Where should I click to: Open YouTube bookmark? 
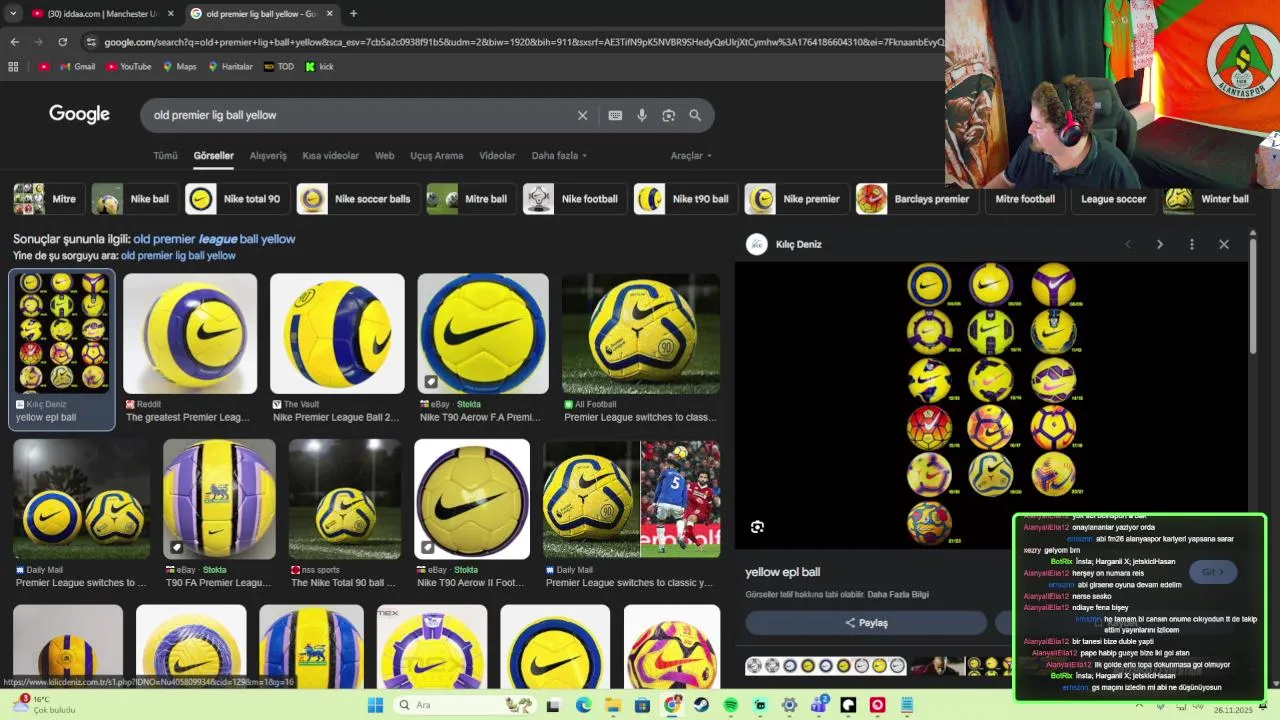[128, 67]
